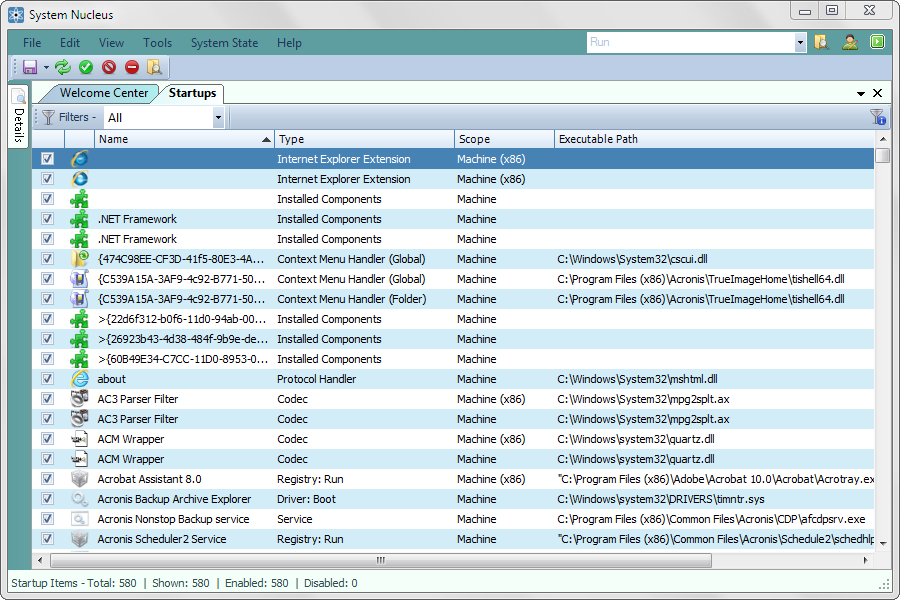The width and height of the screenshot is (900, 600).
Task: Click the blue filter funnel icon on the right
Action: (x=876, y=117)
